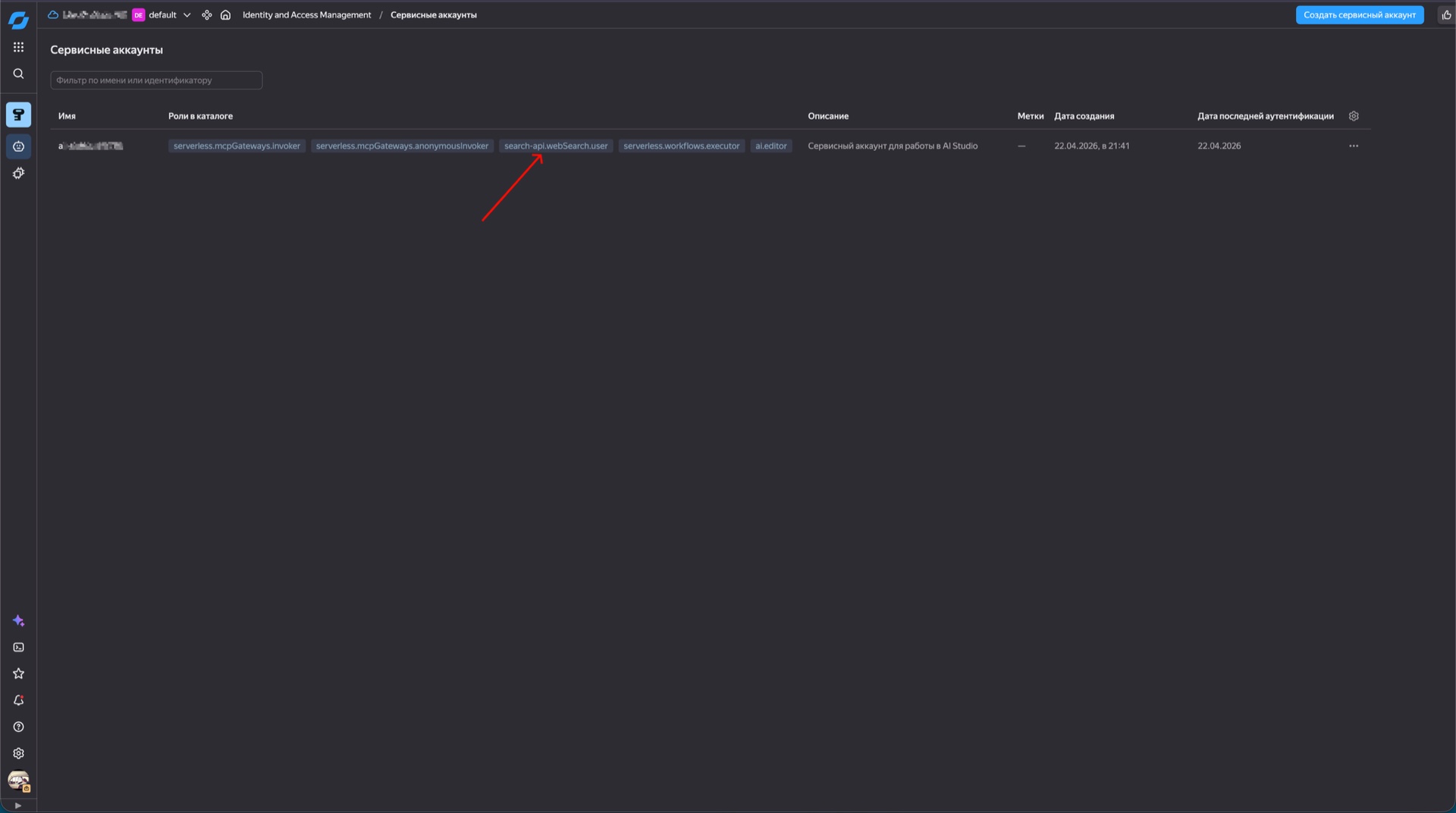
Task: Open the AI assistant sparkle icon
Action: pos(18,620)
